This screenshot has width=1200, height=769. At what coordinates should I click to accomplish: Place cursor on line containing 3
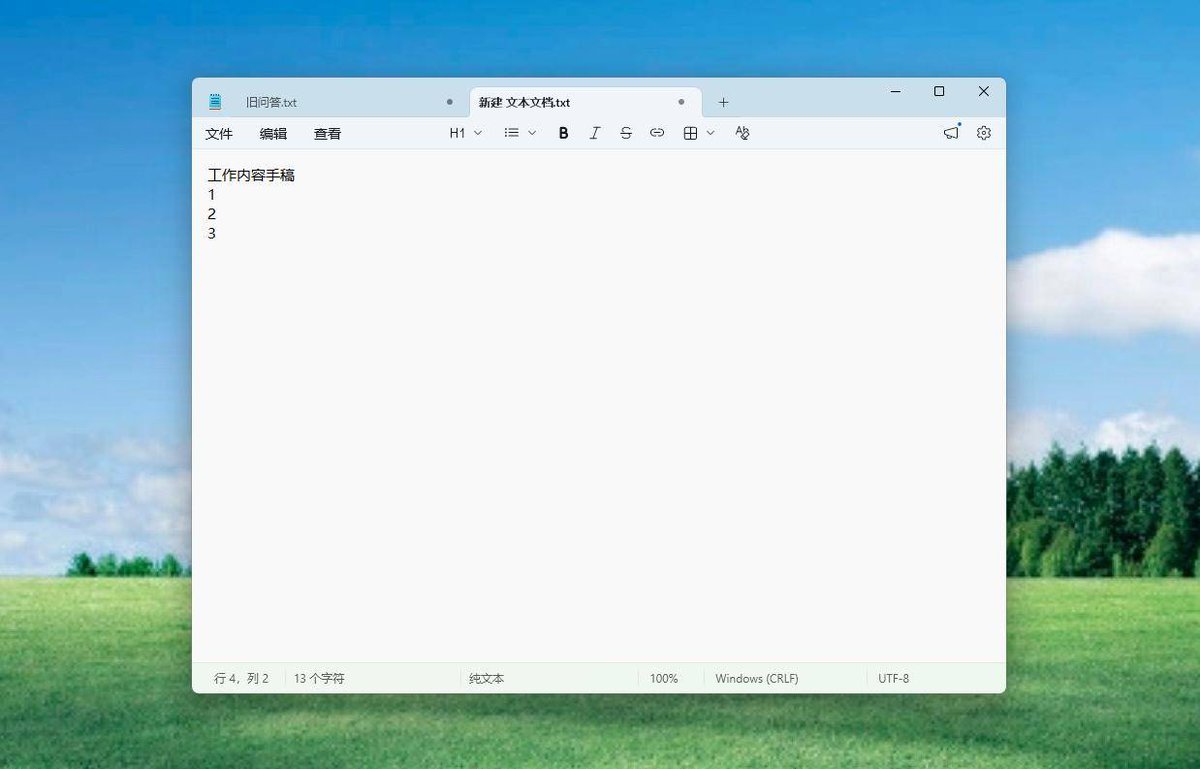pyautogui.click(x=212, y=233)
